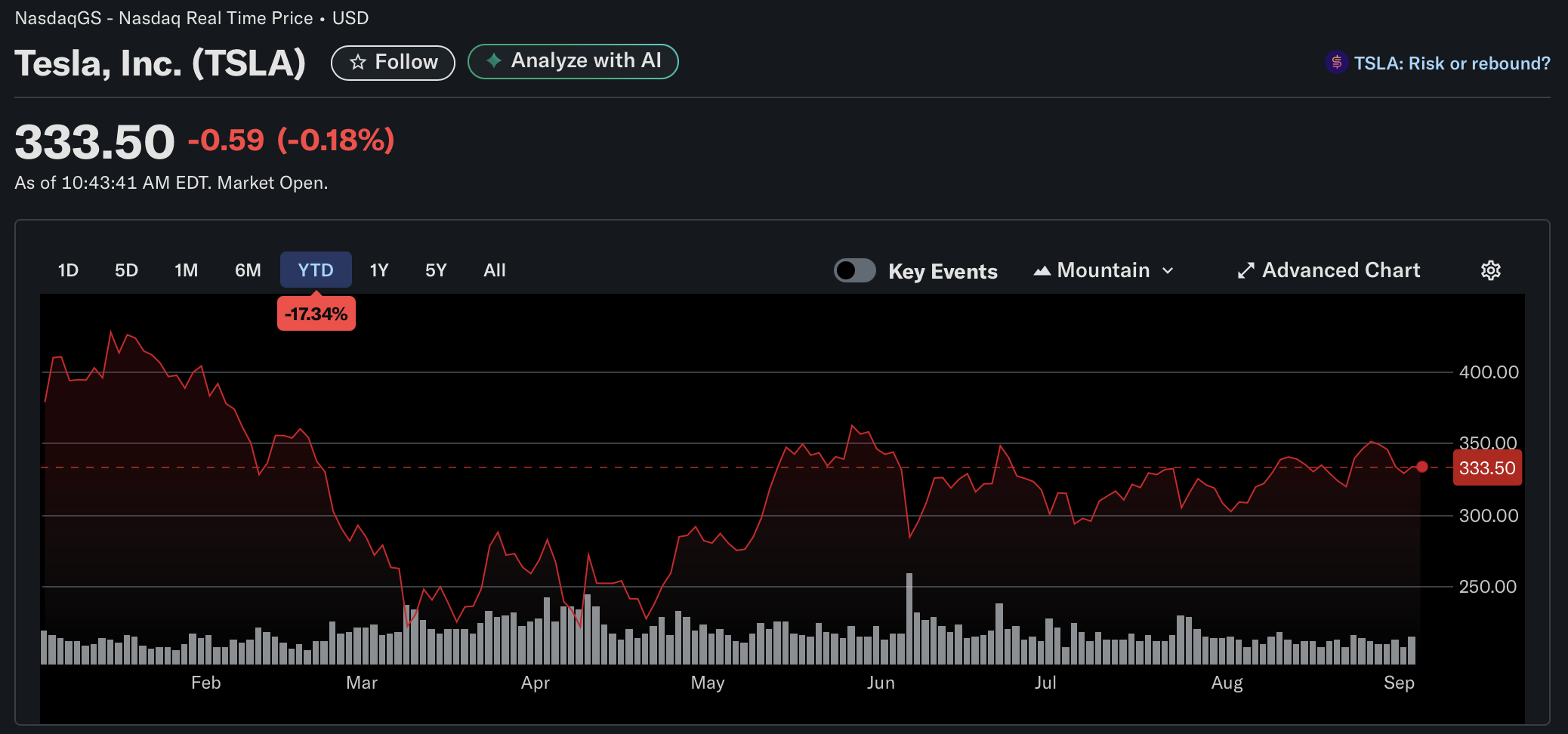Click the Mar label on time axis
1568x734 pixels.
[x=361, y=683]
